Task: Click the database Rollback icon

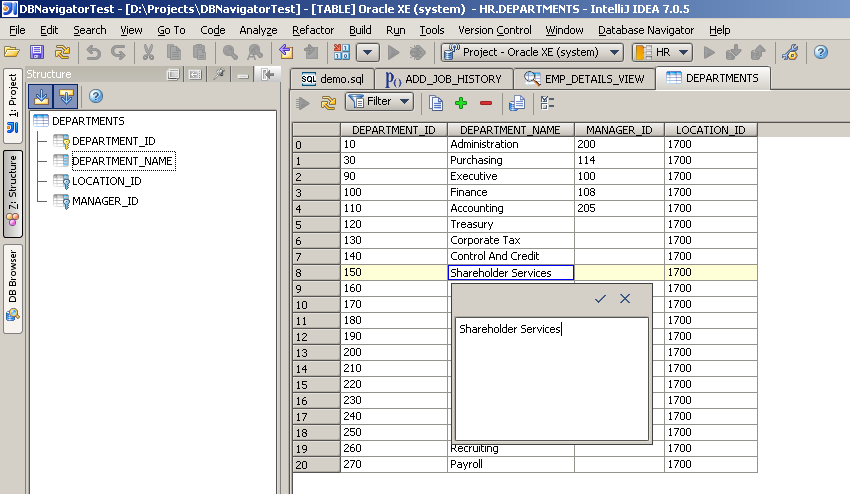Action: point(758,53)
